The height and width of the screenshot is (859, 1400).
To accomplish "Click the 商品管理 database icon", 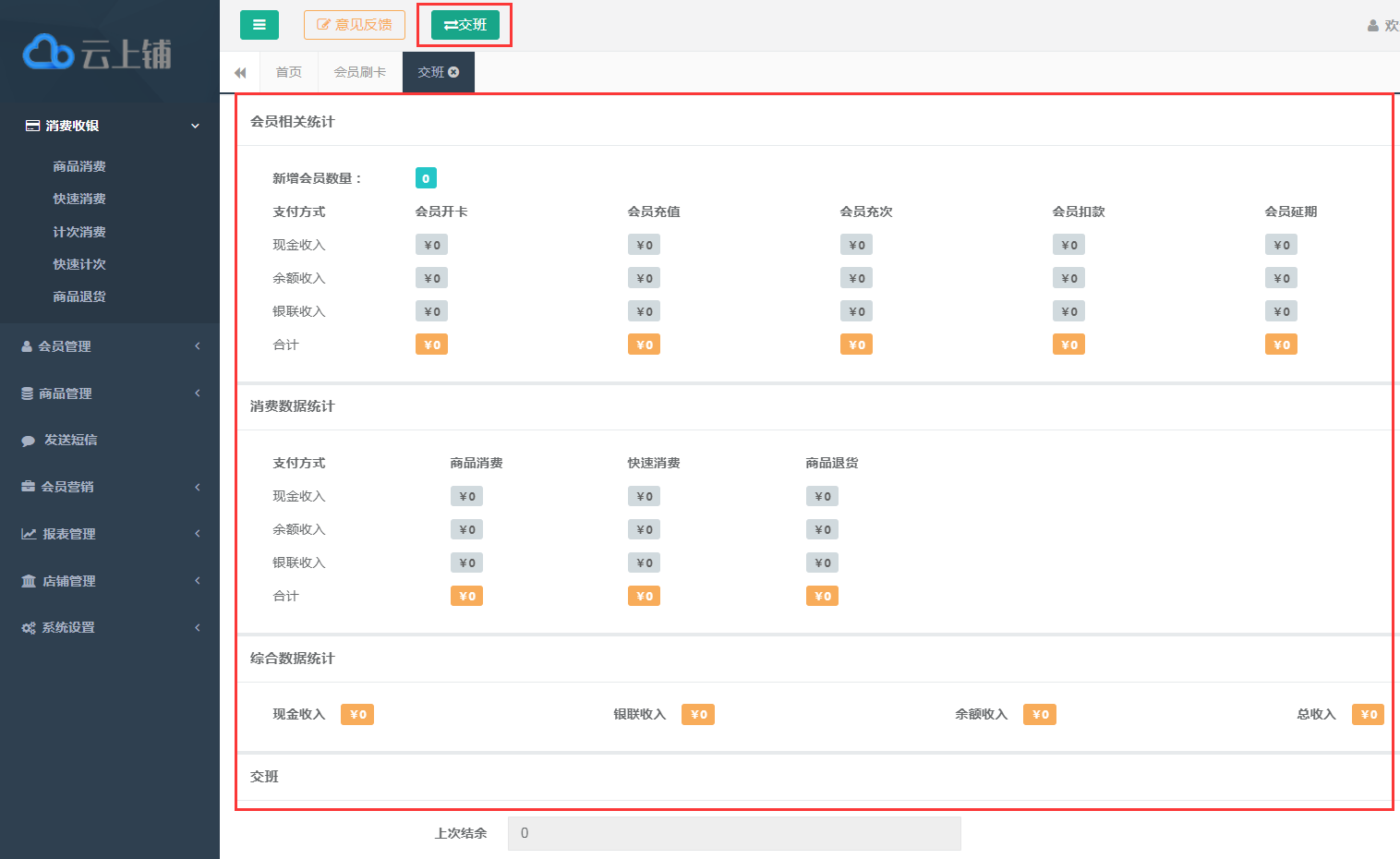I will coord(28,393).
